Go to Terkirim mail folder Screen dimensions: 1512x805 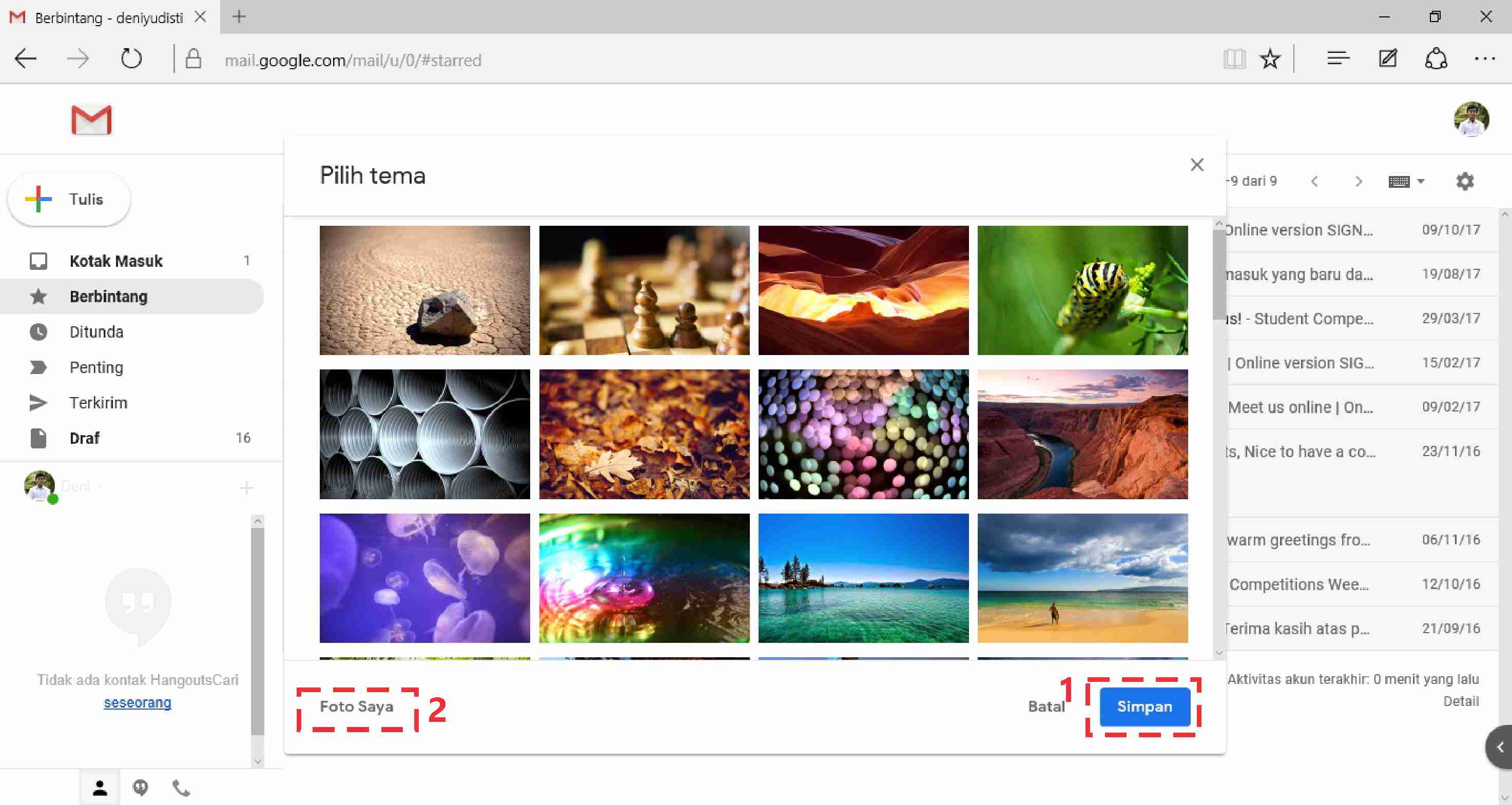98,403
